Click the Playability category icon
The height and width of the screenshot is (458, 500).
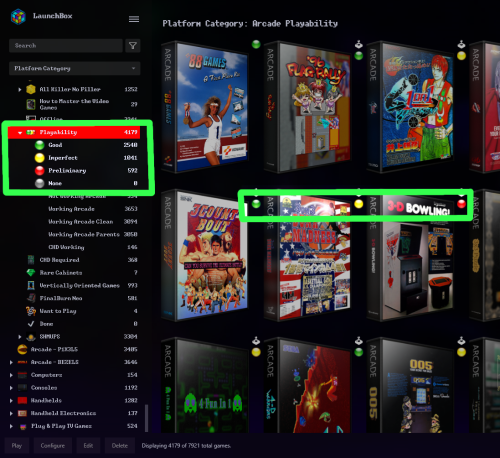click(x=31, y=132)
